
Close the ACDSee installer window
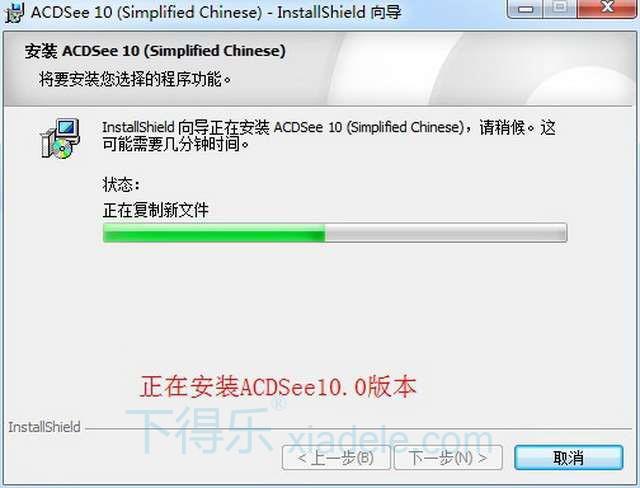click(608, 8)
